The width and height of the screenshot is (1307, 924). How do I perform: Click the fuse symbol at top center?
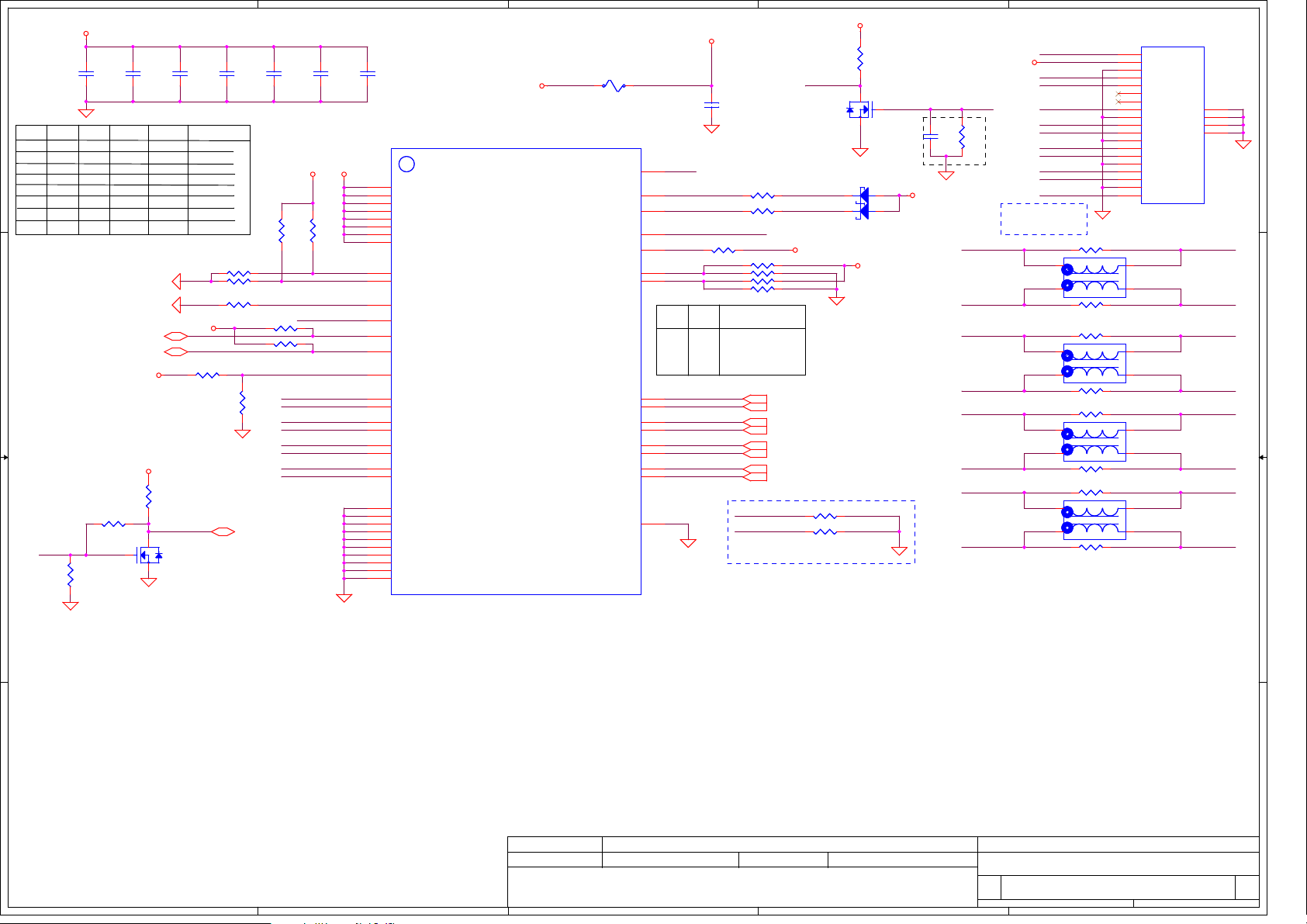tap(614, 86)
